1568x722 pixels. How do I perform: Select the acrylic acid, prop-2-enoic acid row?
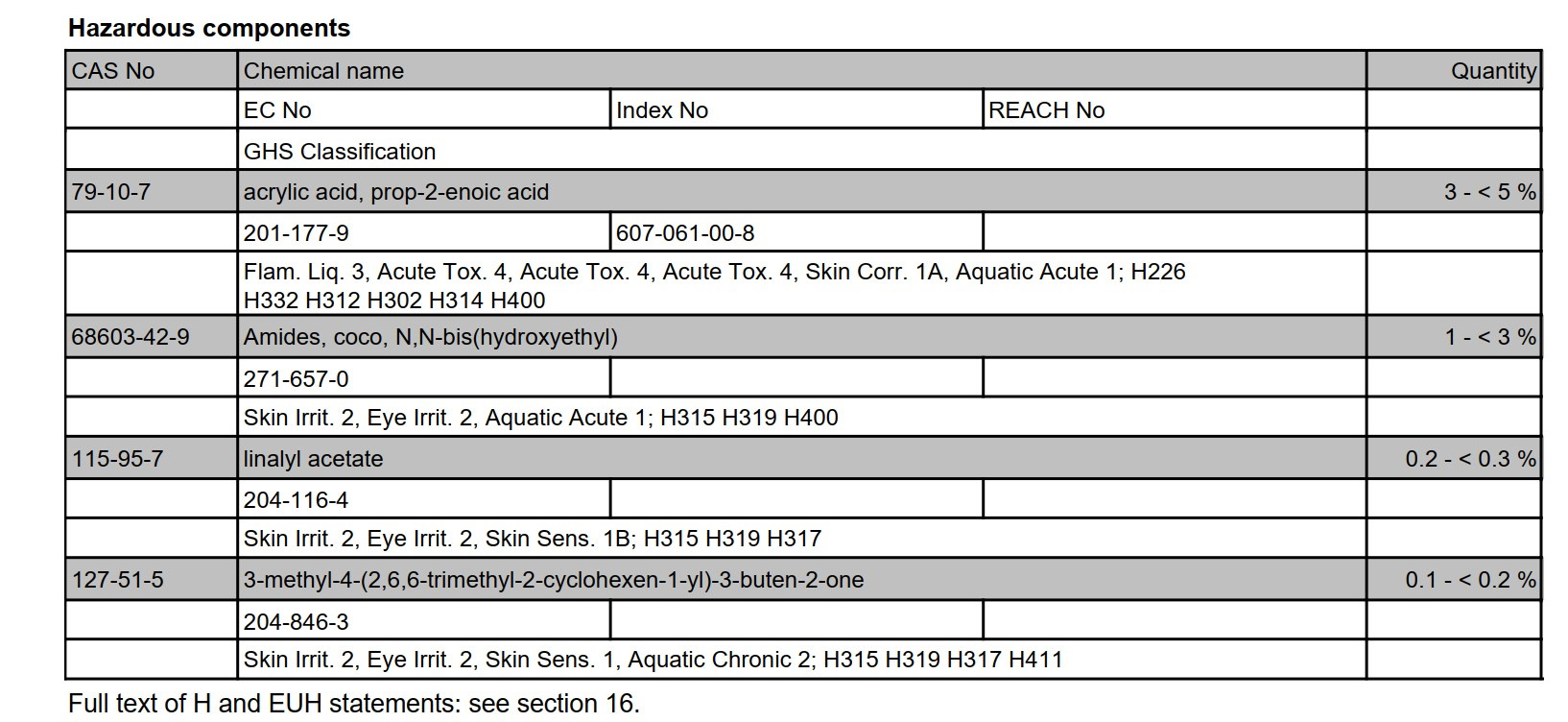point(396,192)
